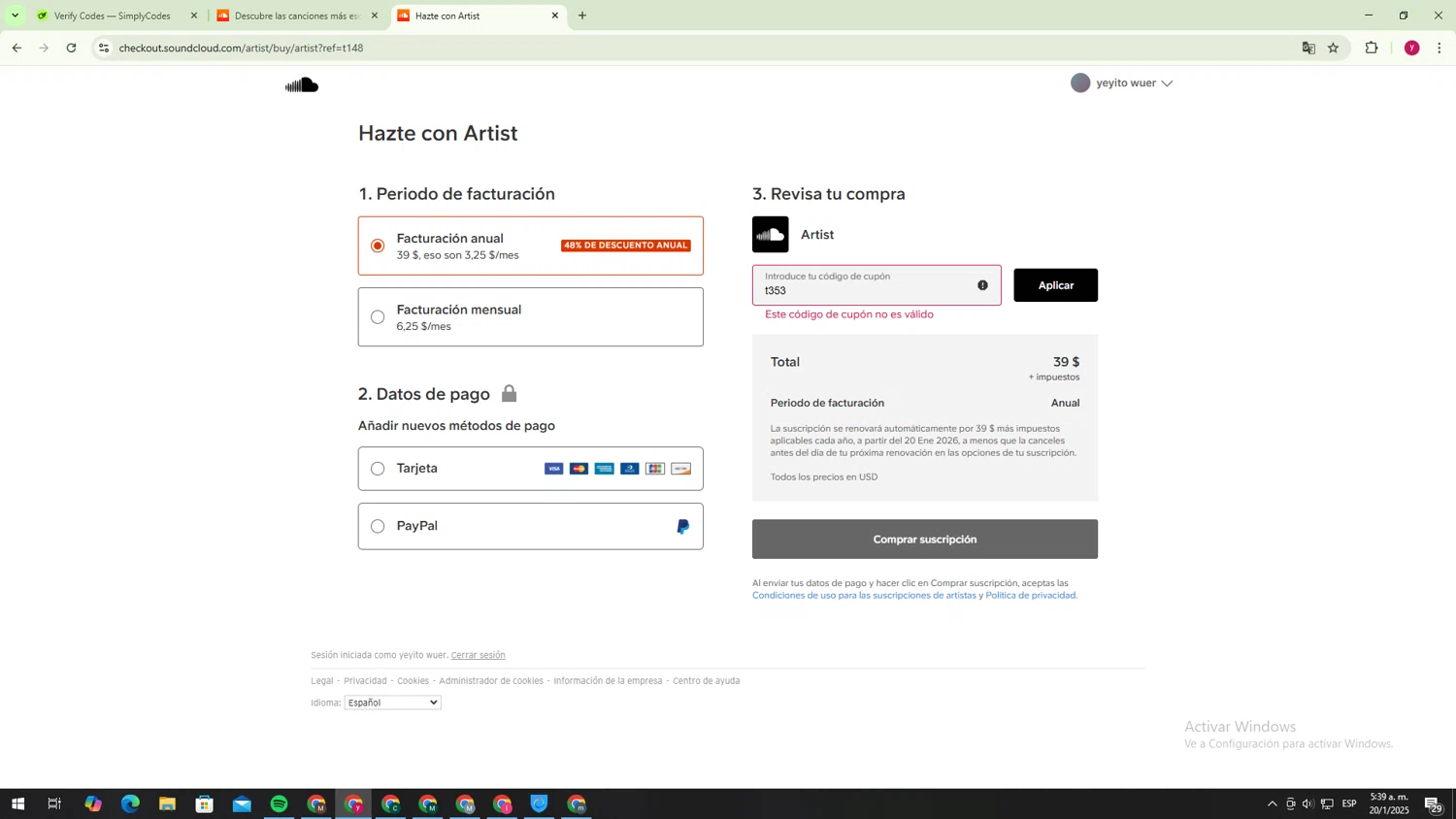The width and height of the screenshot is (1456, 819).
Task: Open Task View on the taskbar
Action: pos(54,803)
